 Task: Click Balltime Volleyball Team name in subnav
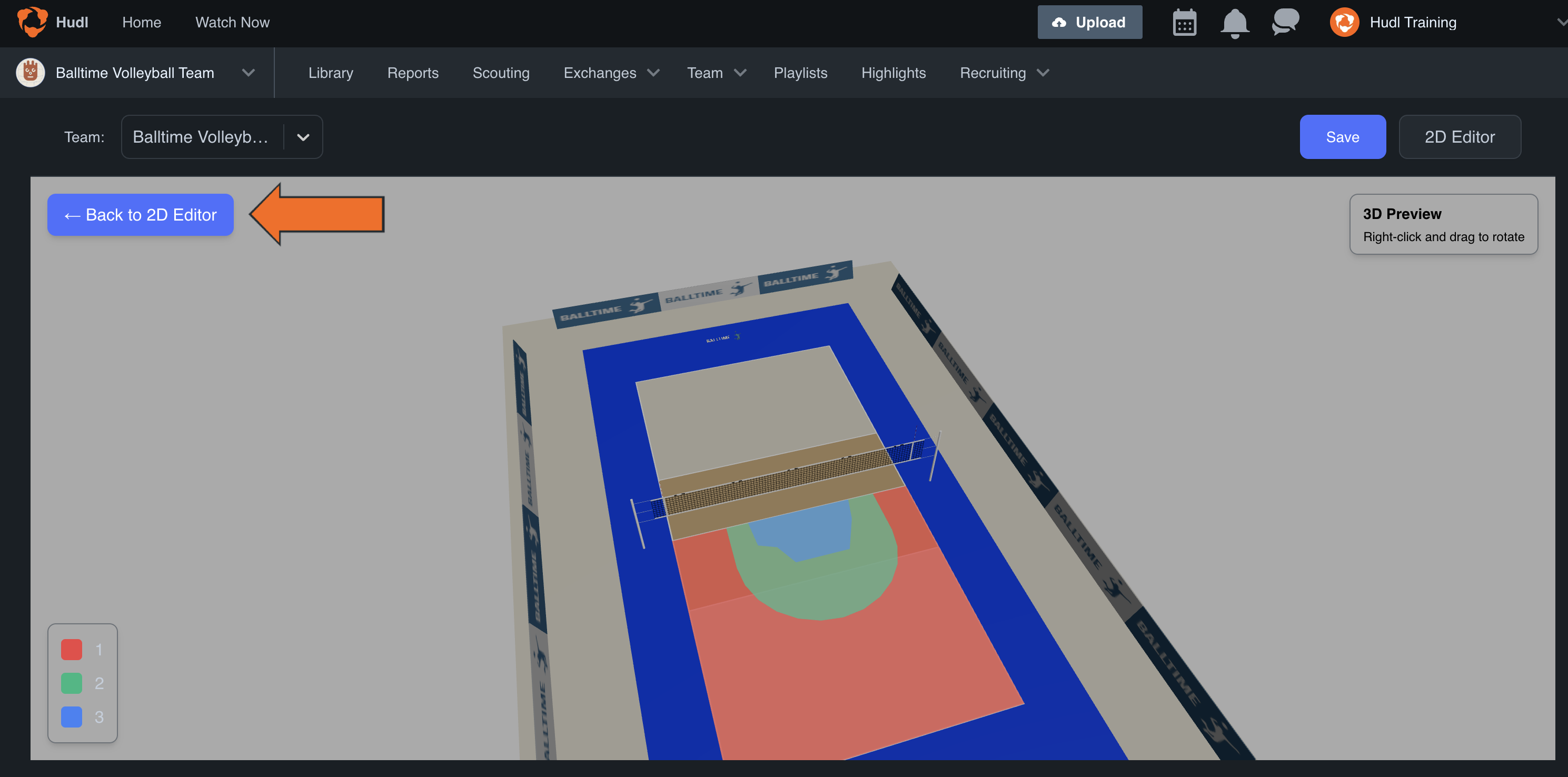134,73
